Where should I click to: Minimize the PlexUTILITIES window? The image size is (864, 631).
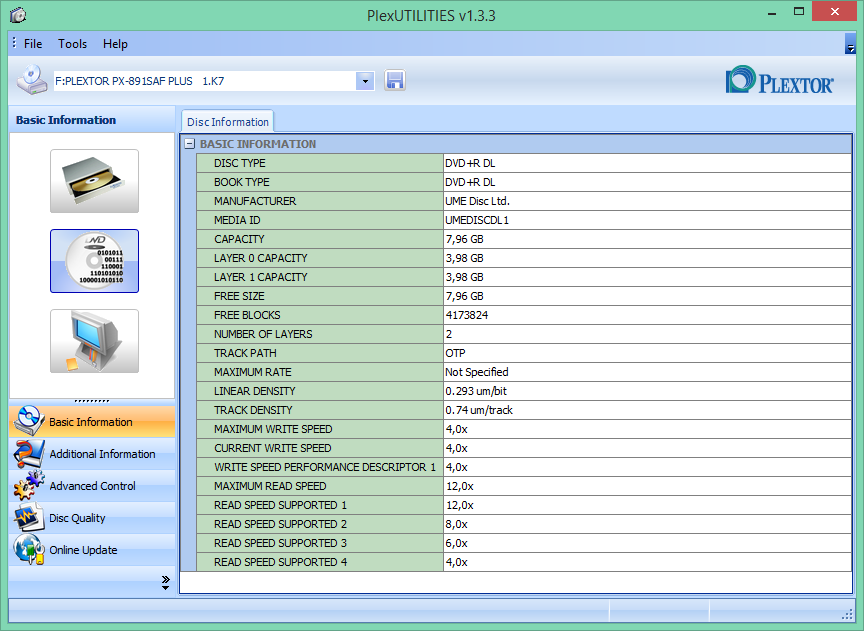pyautogui.click(x=772, y=12)
